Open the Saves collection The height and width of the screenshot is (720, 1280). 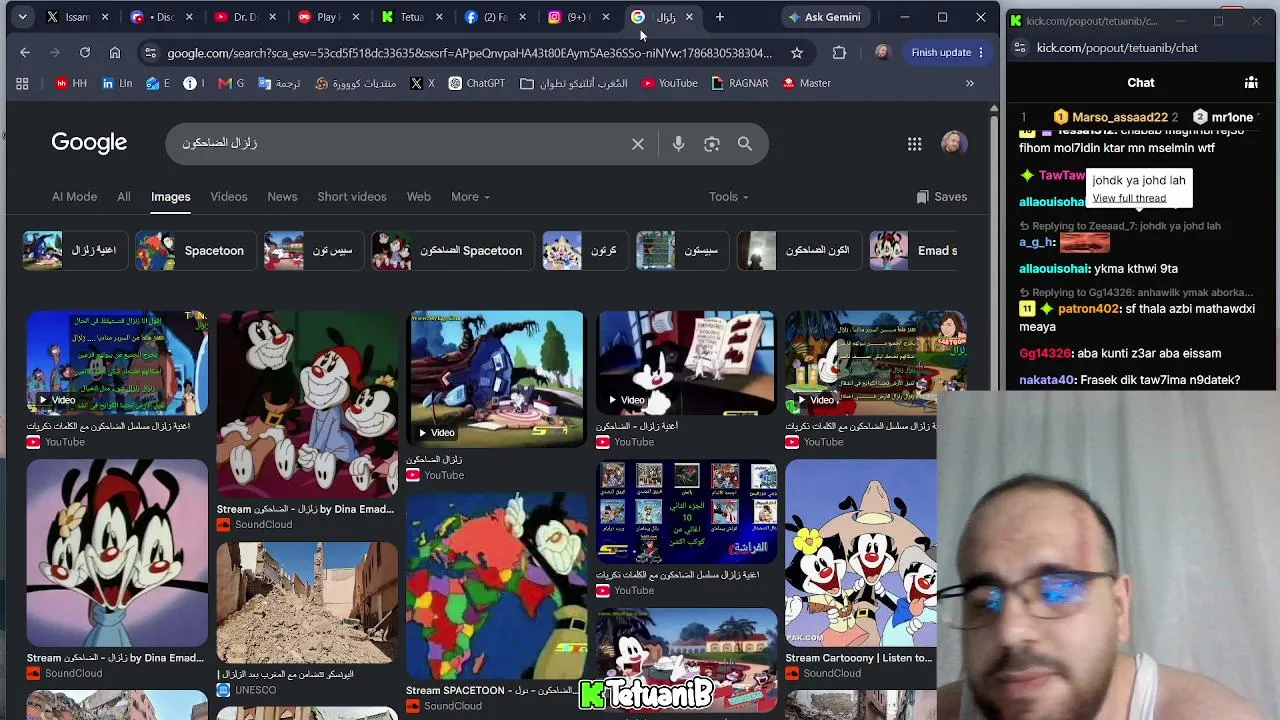942,197
